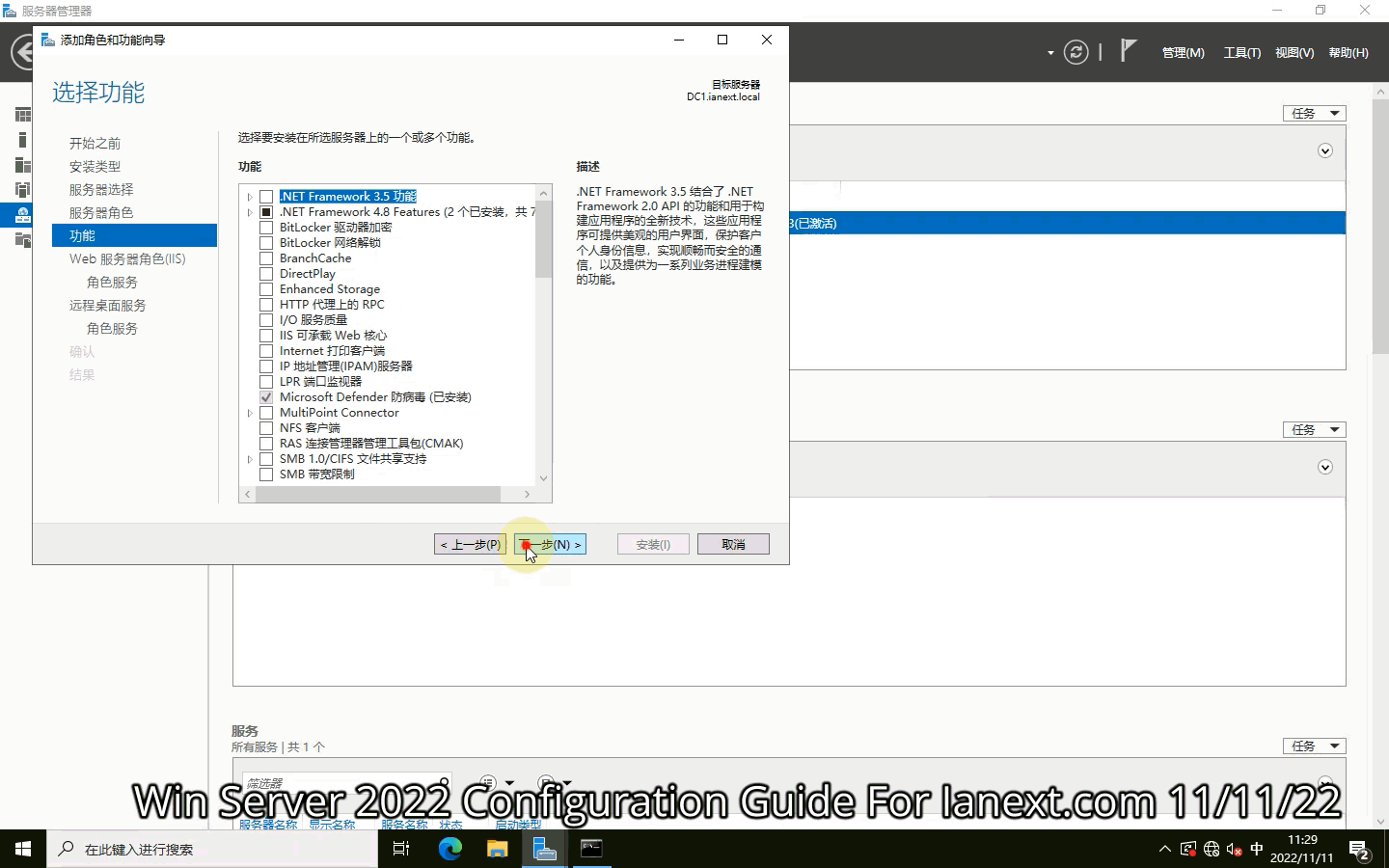Check the SMB 带宽限制 feature
Viewport: 1389px width, 868px height.
[x=266, y=475]
